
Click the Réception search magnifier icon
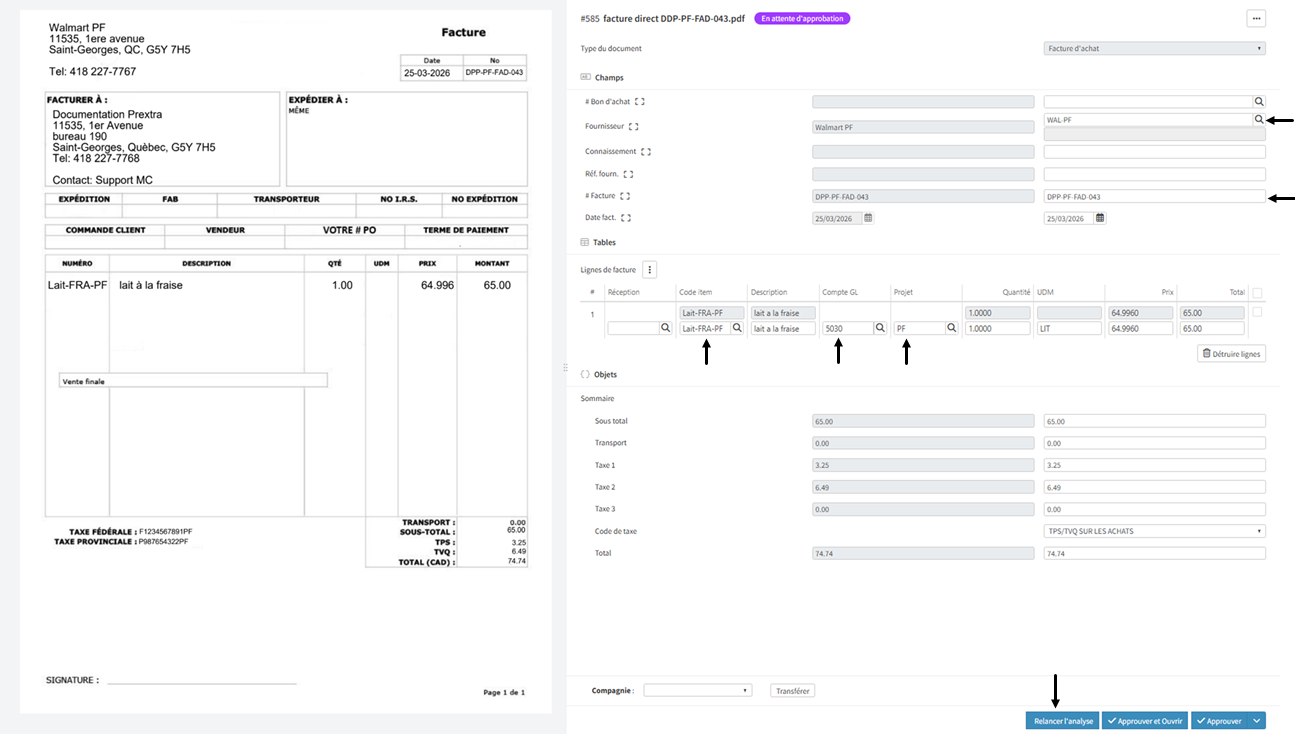point(665,328)
